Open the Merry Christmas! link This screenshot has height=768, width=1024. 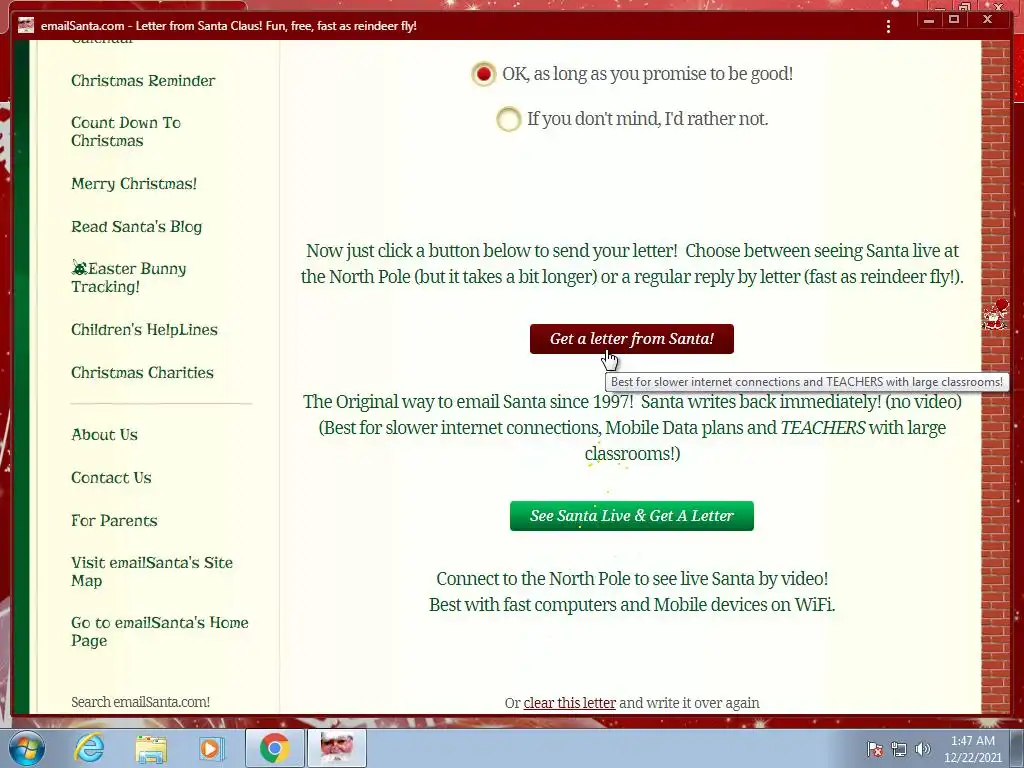(x=134, y=184)
